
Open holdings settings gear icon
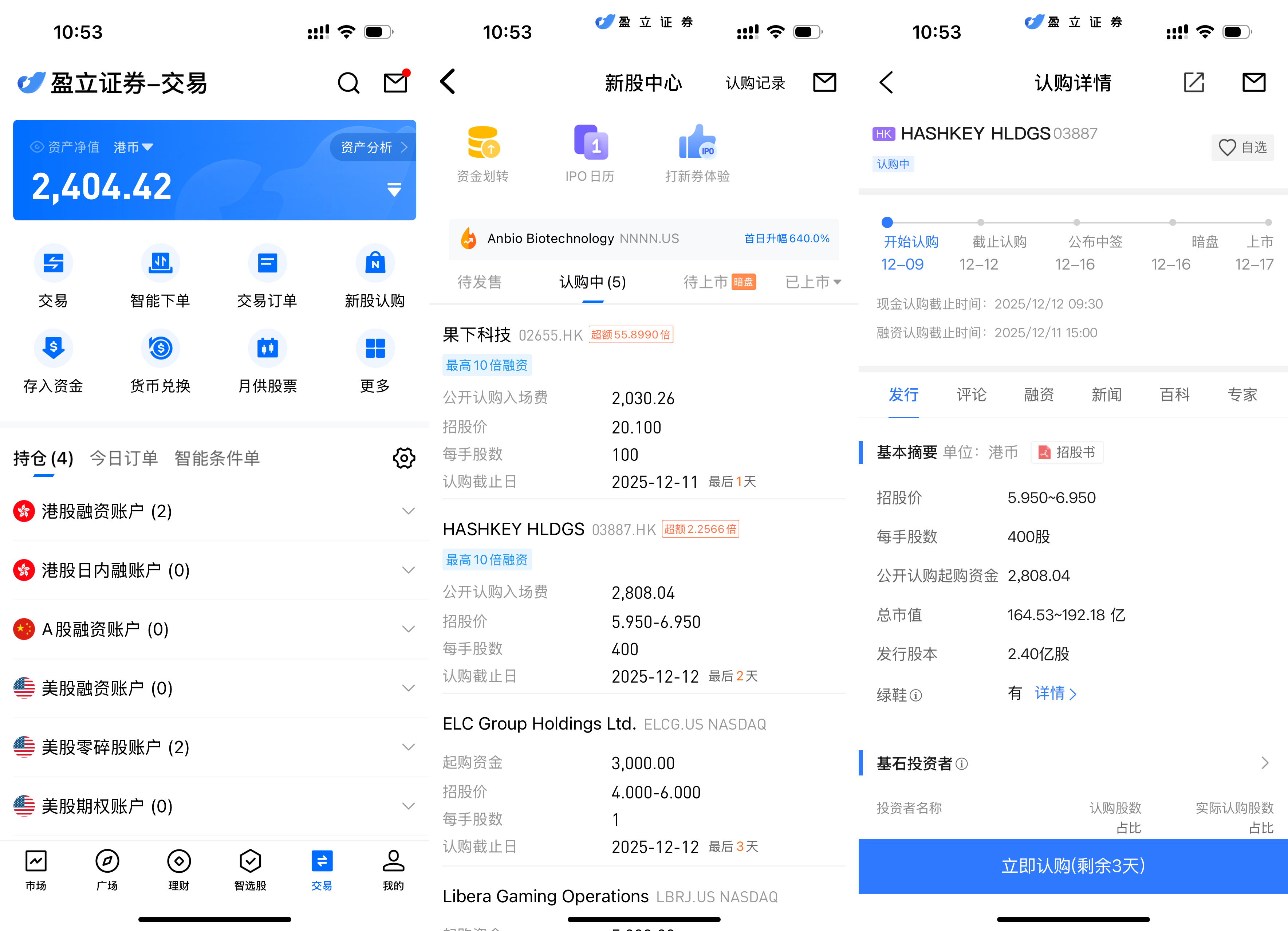(404, 458)
